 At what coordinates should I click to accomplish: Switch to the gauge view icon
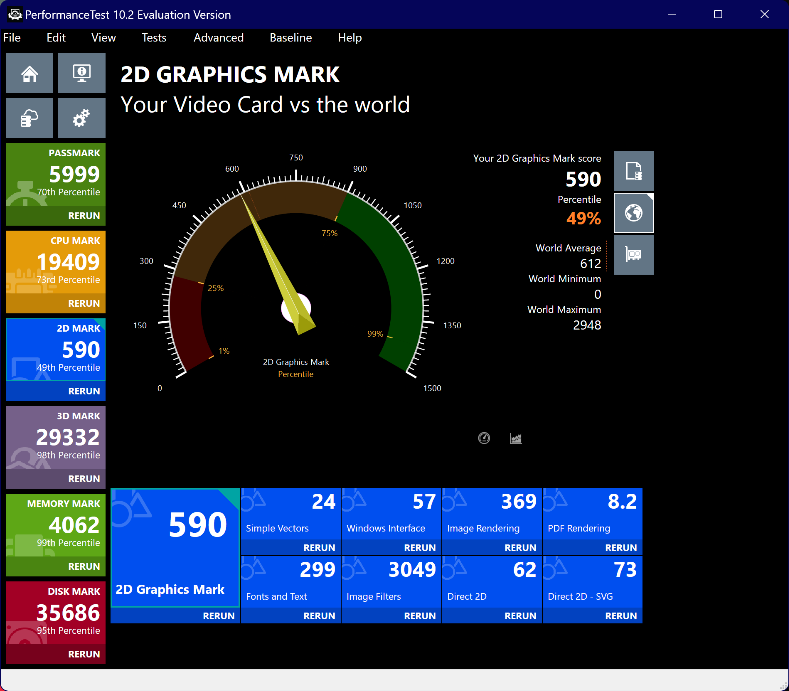point(484,438)
